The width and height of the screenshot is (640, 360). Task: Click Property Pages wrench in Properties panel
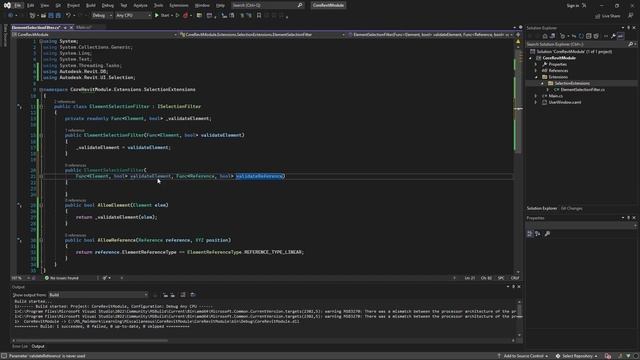pyautogui.click(x=547, y=233)
